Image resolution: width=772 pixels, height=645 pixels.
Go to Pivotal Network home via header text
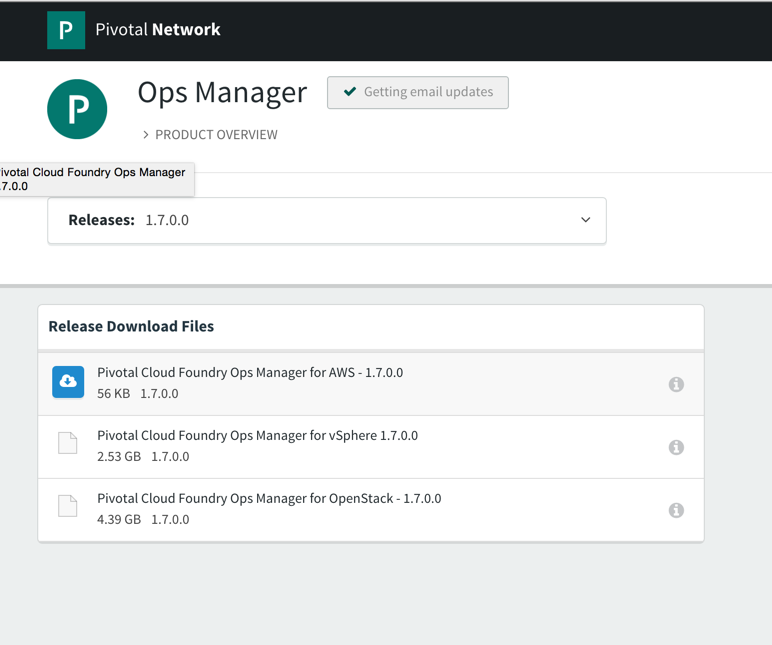point(158,30)
